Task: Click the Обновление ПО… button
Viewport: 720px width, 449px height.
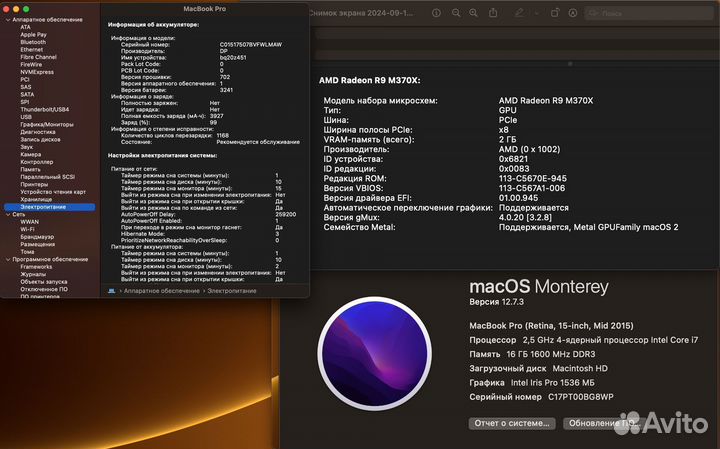Action: 602,423
